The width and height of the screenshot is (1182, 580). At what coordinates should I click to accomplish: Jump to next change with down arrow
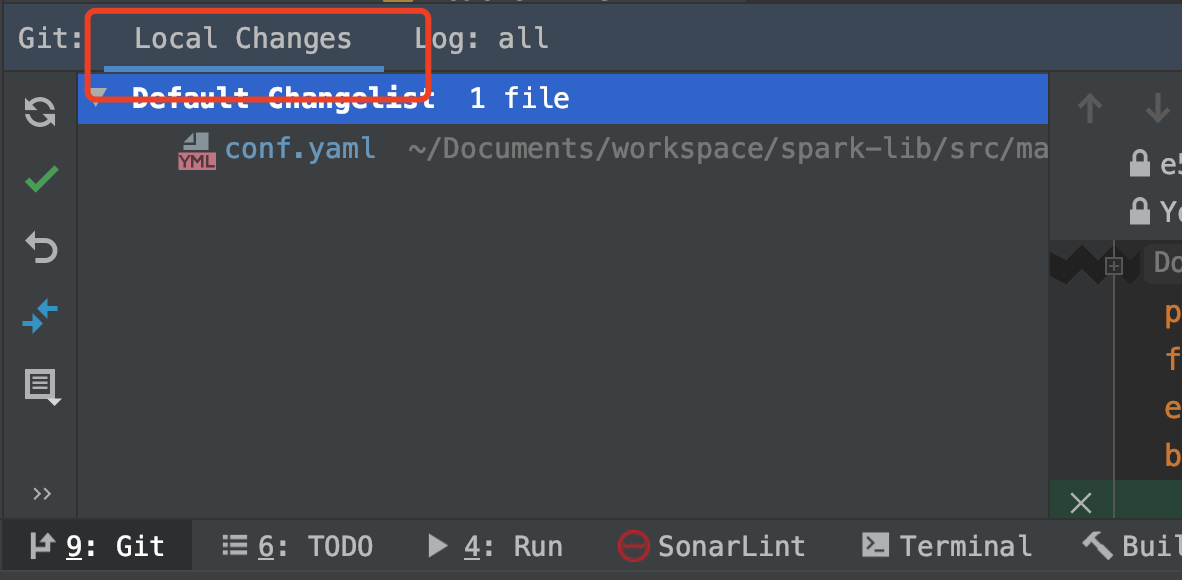click(x=1157, y=108)
